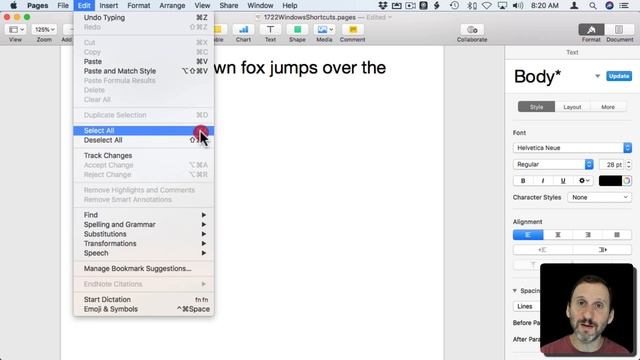
Task: Open the Help menu
Action: [x=290, y=5]
